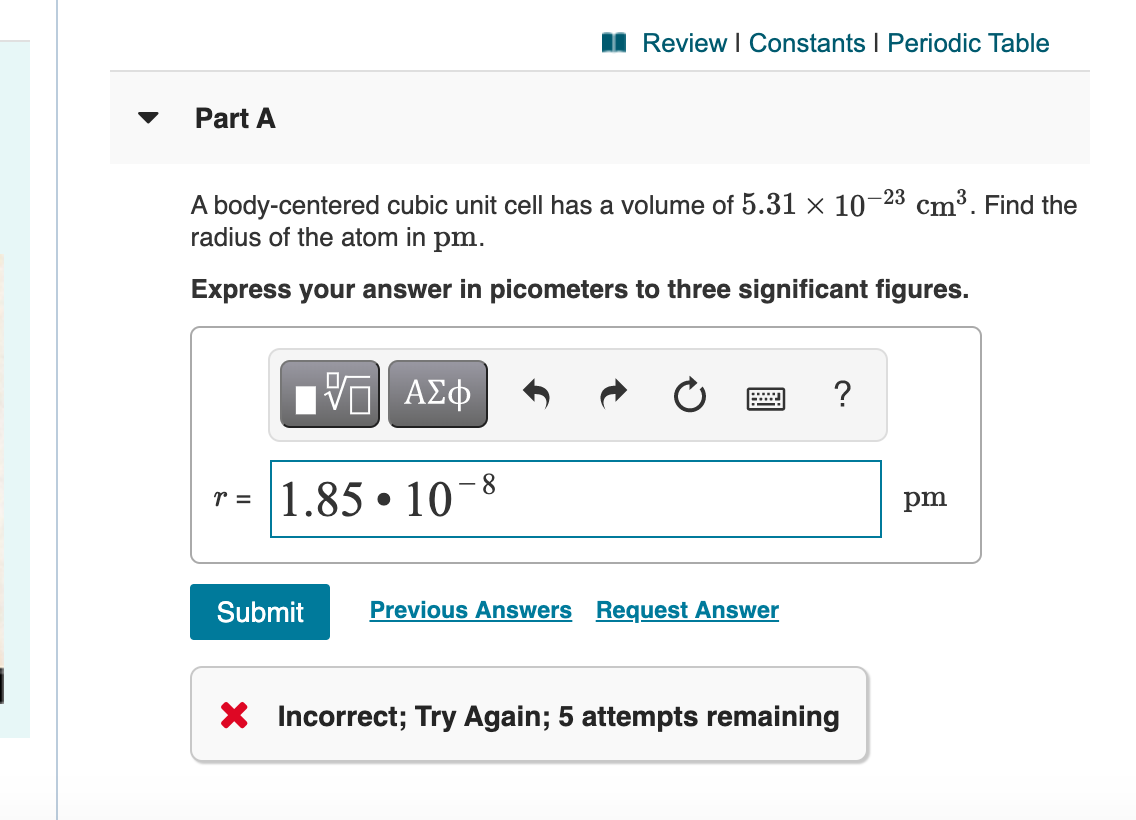This screenshot has height=820, width=1136.
Task: Reset the answer field
Action: (689, 394)
